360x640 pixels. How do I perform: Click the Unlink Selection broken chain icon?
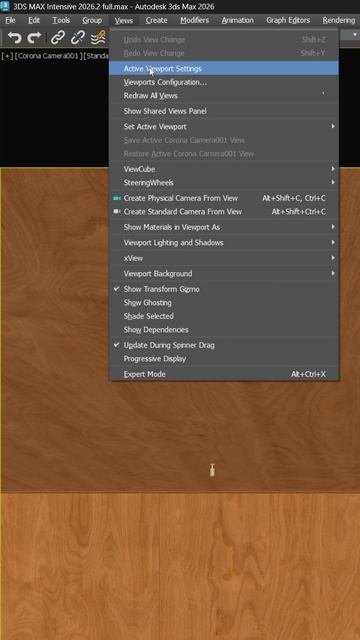click(78, 38)
